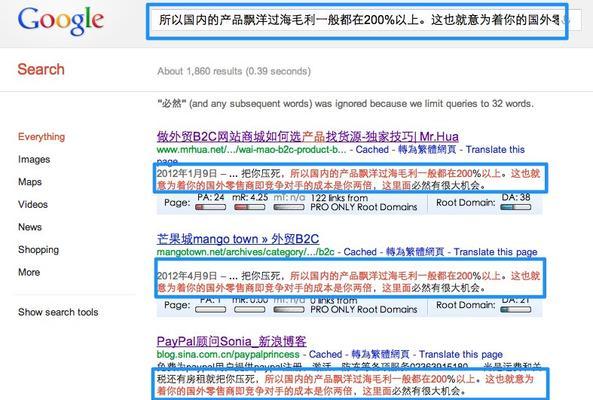Click the 2012年1月9日 snippet date
593x400 pixels.
187,174
